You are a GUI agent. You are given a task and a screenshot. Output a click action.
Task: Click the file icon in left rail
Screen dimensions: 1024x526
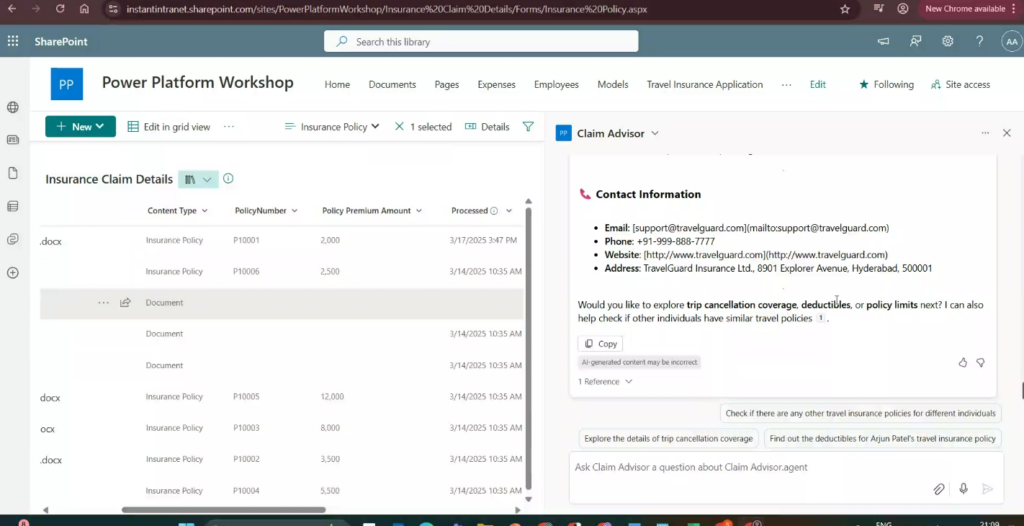pos(12,173)
